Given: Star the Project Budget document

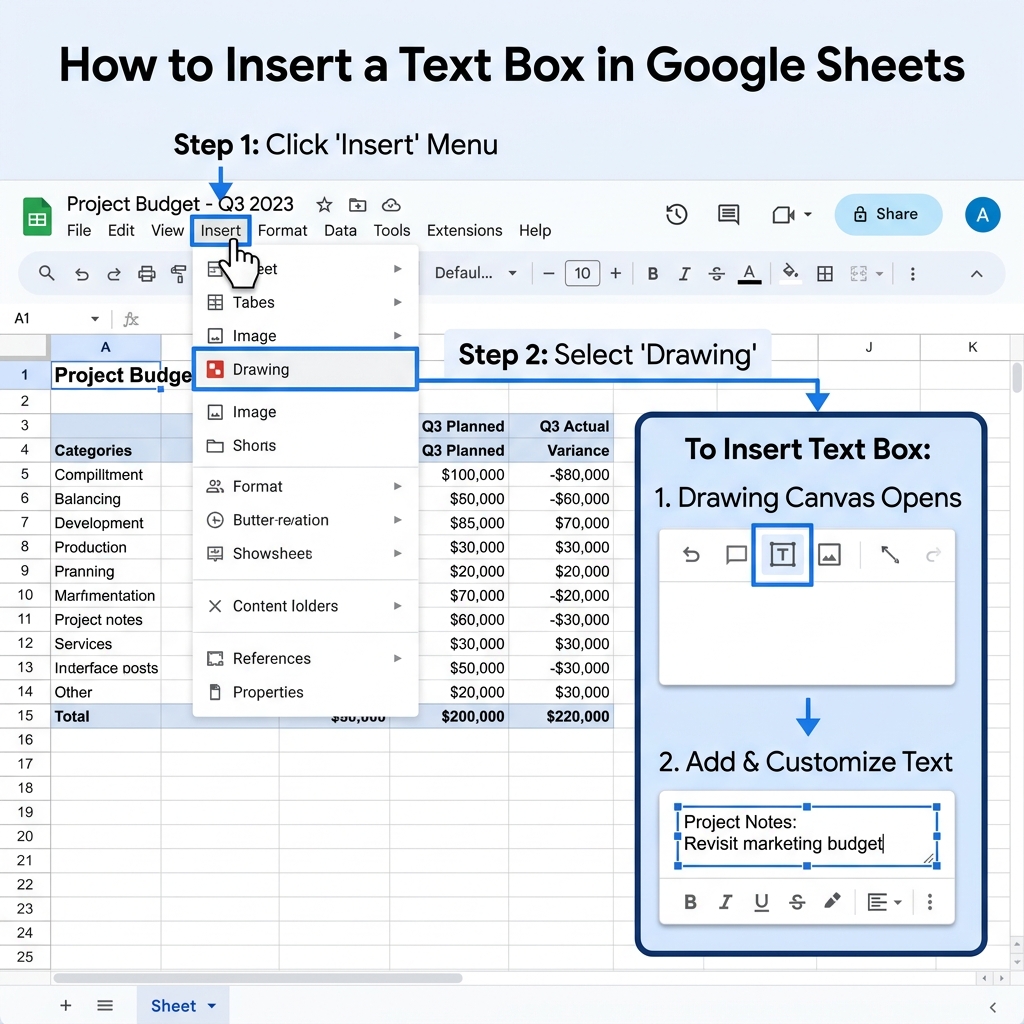Looking at the screenshot, I should pyautogui.click(x=324, y=205).
